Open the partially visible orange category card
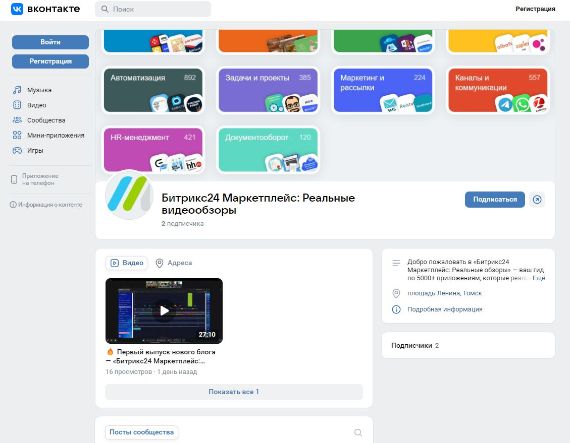Viewport: 570px width, 443px height. [x=268, y=41]
